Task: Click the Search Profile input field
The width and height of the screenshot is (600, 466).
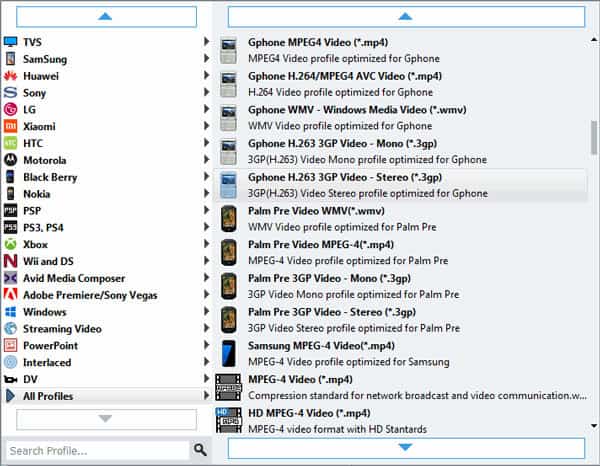Action: pos(98,450)
